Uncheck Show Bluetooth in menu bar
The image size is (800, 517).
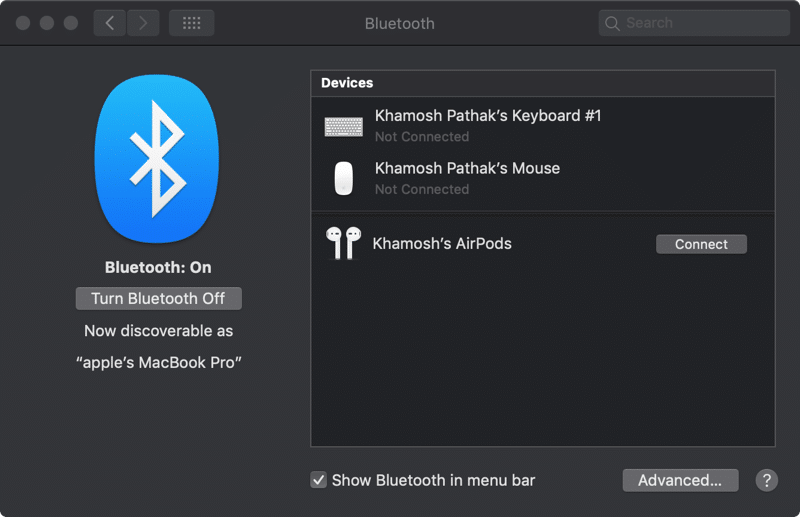click(x=319, y=480)
